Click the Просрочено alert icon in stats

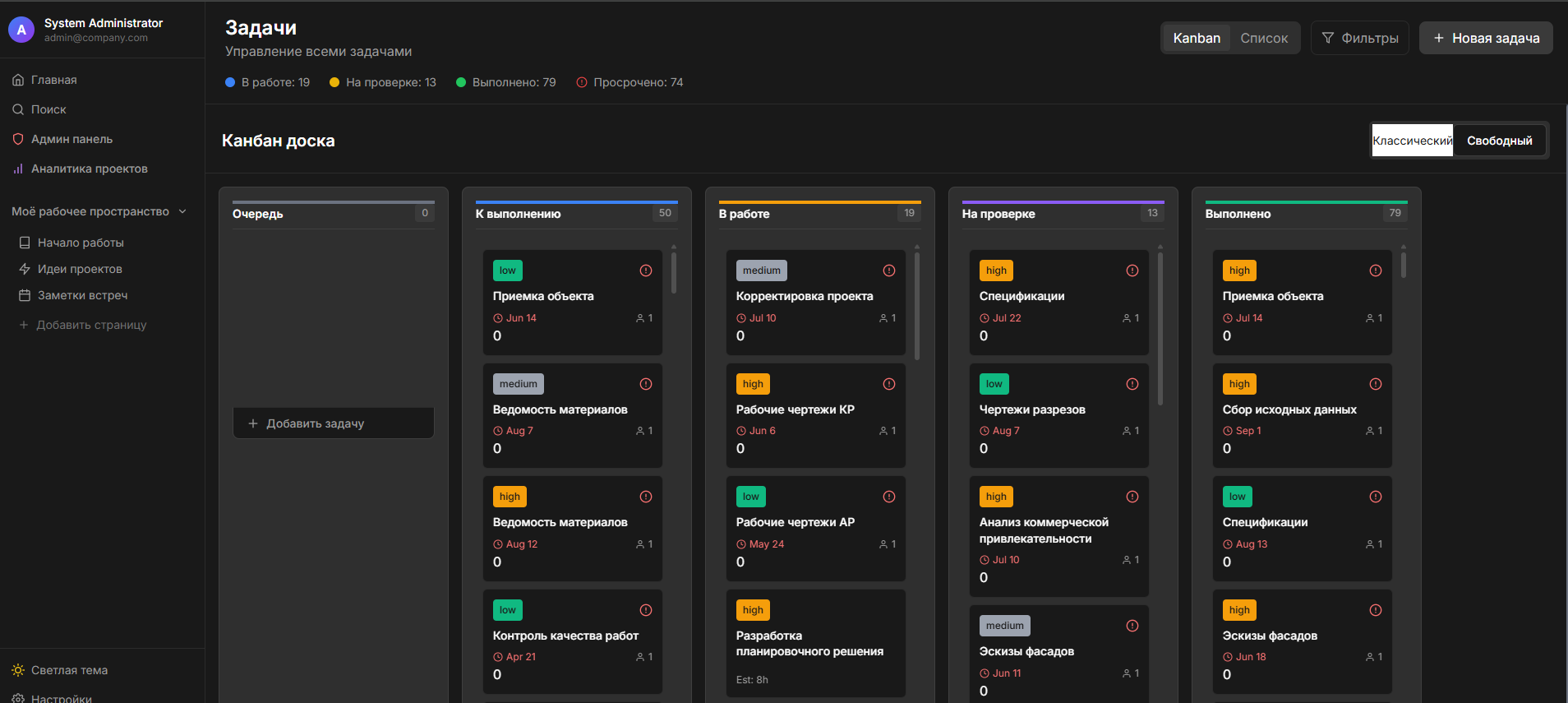582,82
